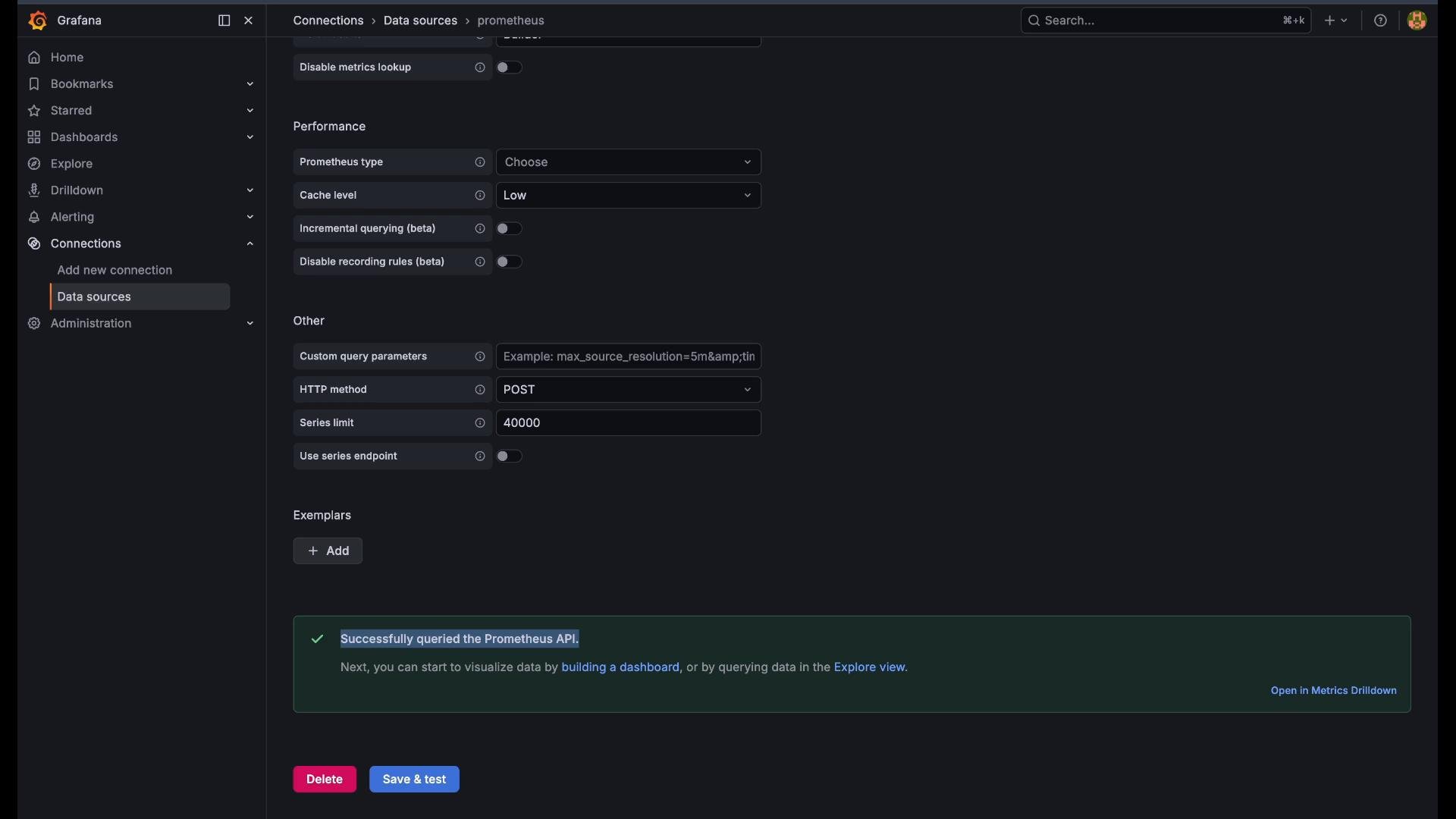Screen dimensions: 1456x819
Task: Close the navigation menu X icon
Action: click(249, 20)
